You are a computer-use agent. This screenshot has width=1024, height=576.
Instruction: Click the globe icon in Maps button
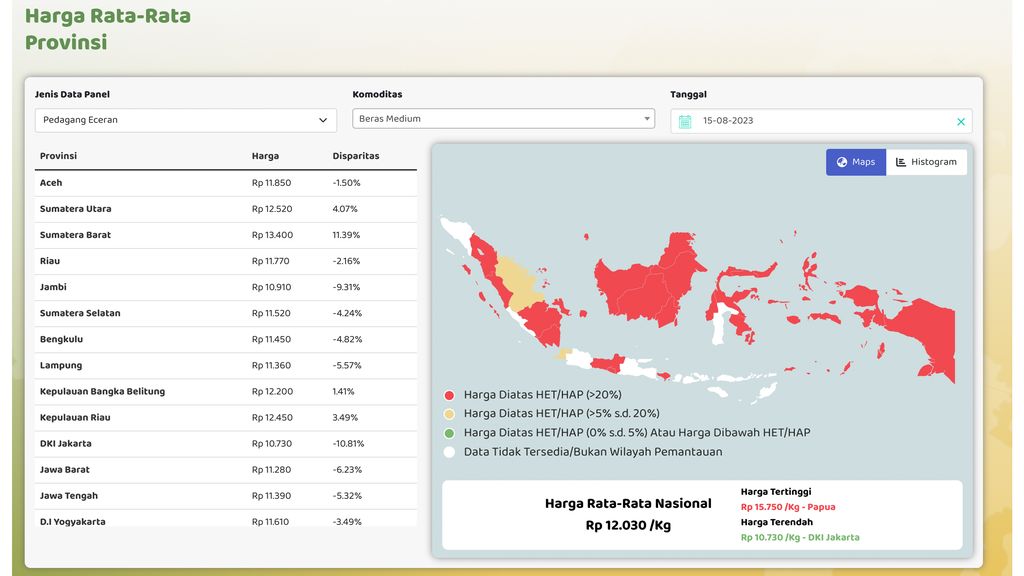click(x=842, y=162)
